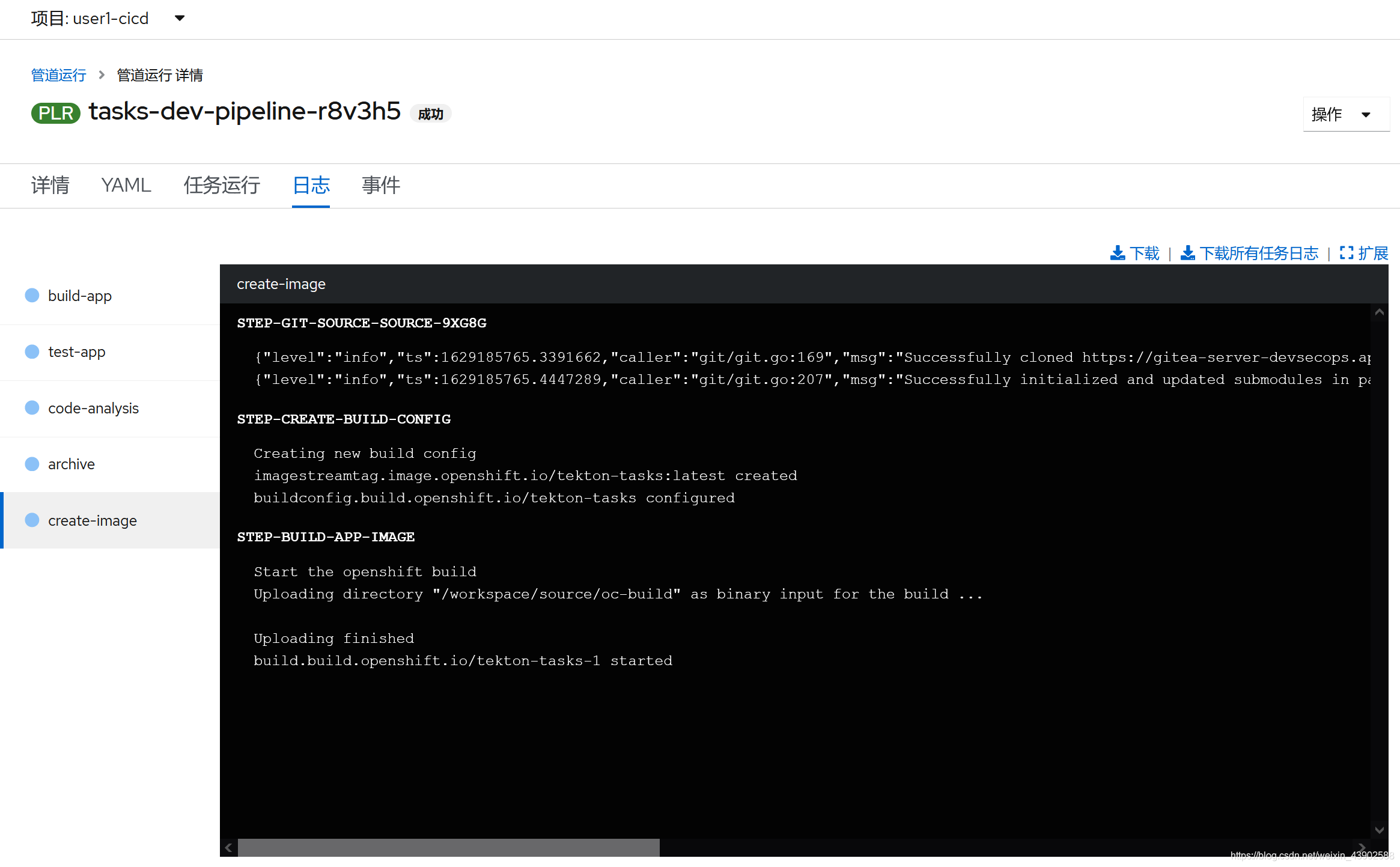Switch to the 事件 events tab

coord(381,185)
